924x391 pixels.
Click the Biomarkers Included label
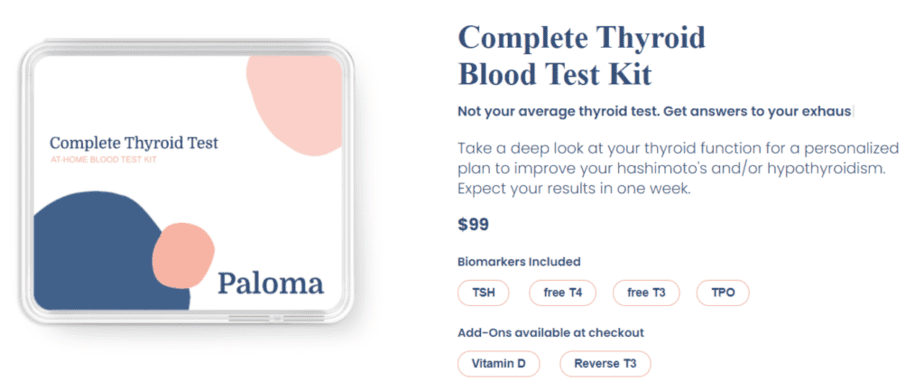tap(519, 261)
